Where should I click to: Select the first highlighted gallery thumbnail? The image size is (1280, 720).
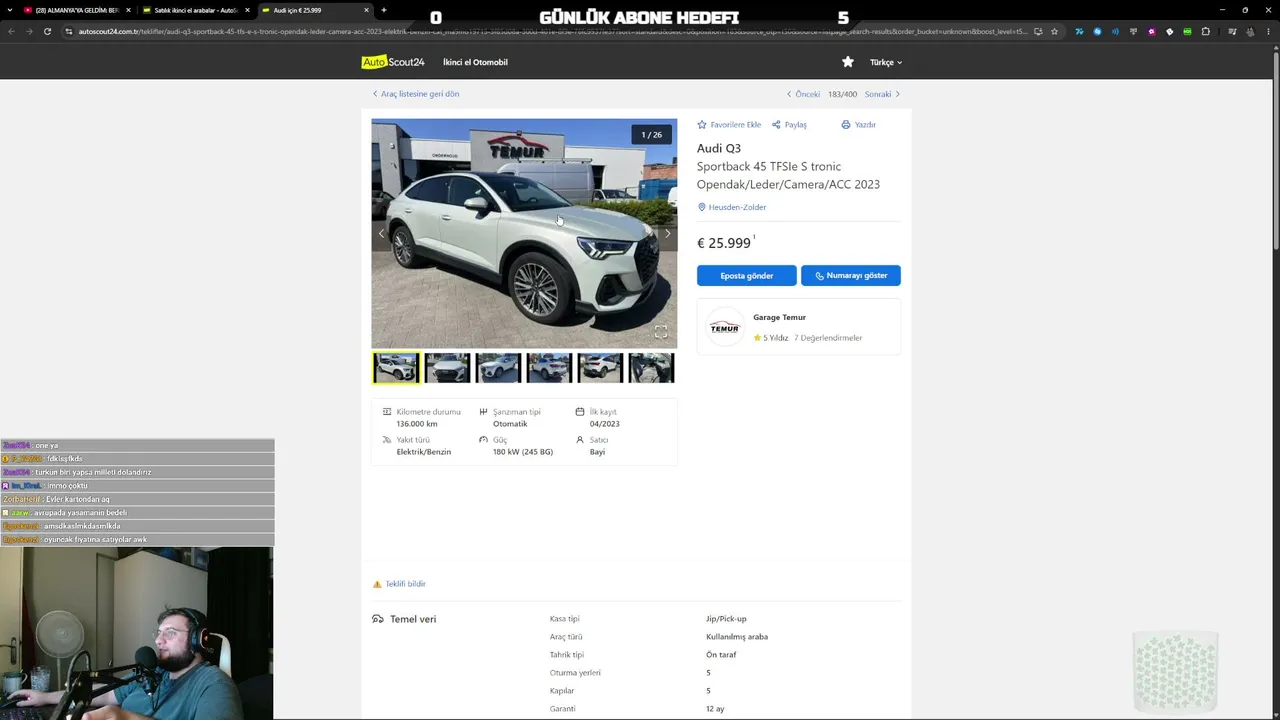(x=396, y=368)
